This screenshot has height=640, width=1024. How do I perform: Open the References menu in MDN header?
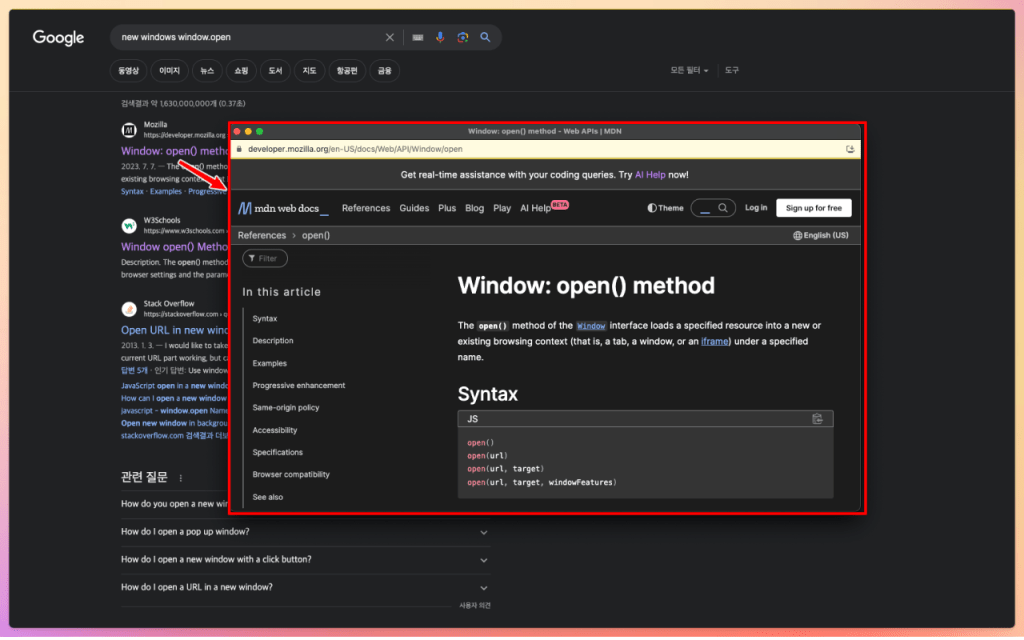[365, 208]
